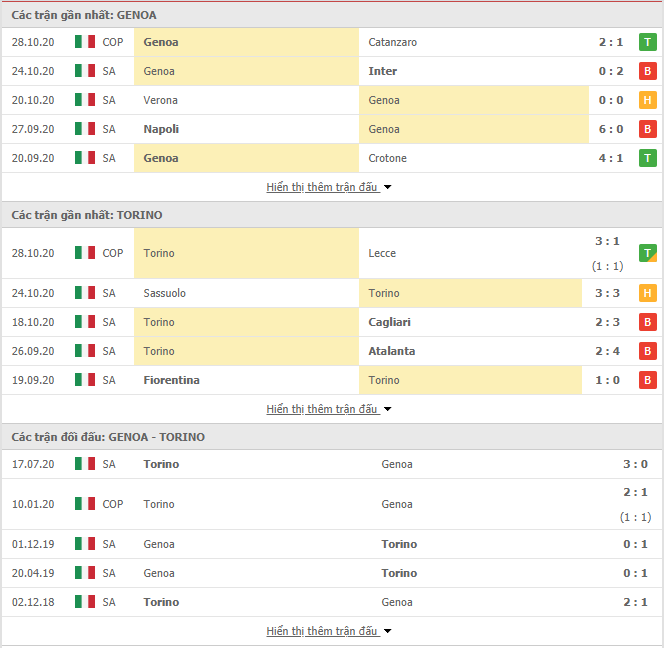
Task: Click the Italy flag in the 01.12.19 head-to-head row
Action: [85, 544]
